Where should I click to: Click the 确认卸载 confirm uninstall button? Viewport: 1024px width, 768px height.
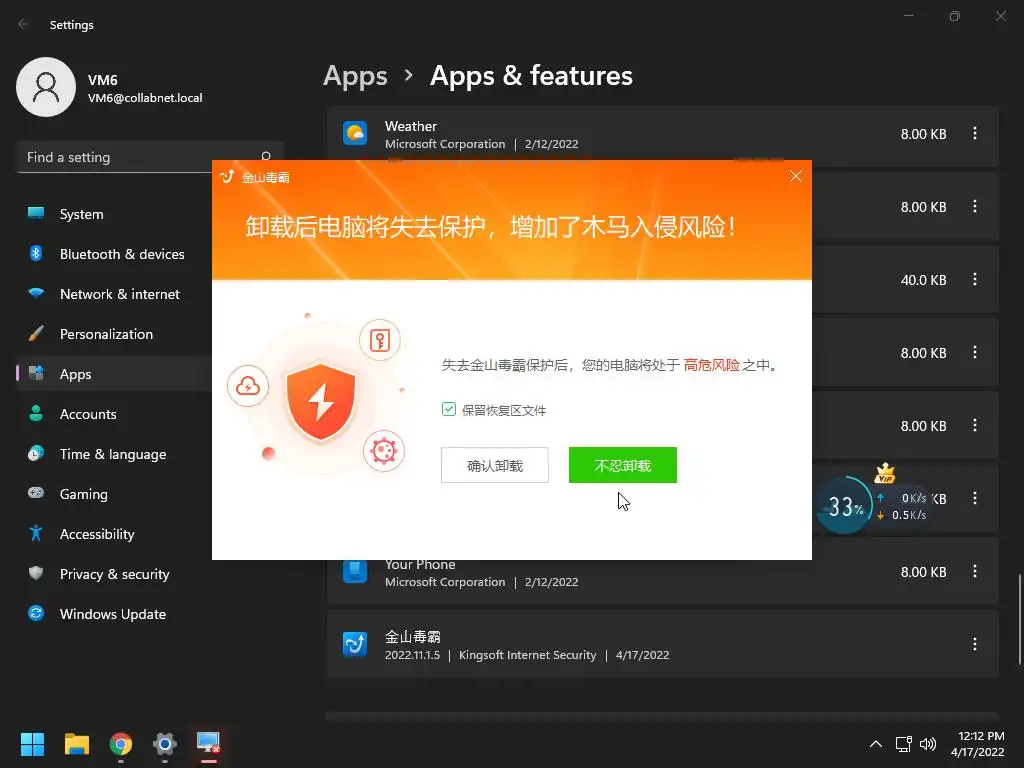click(494, 465)
